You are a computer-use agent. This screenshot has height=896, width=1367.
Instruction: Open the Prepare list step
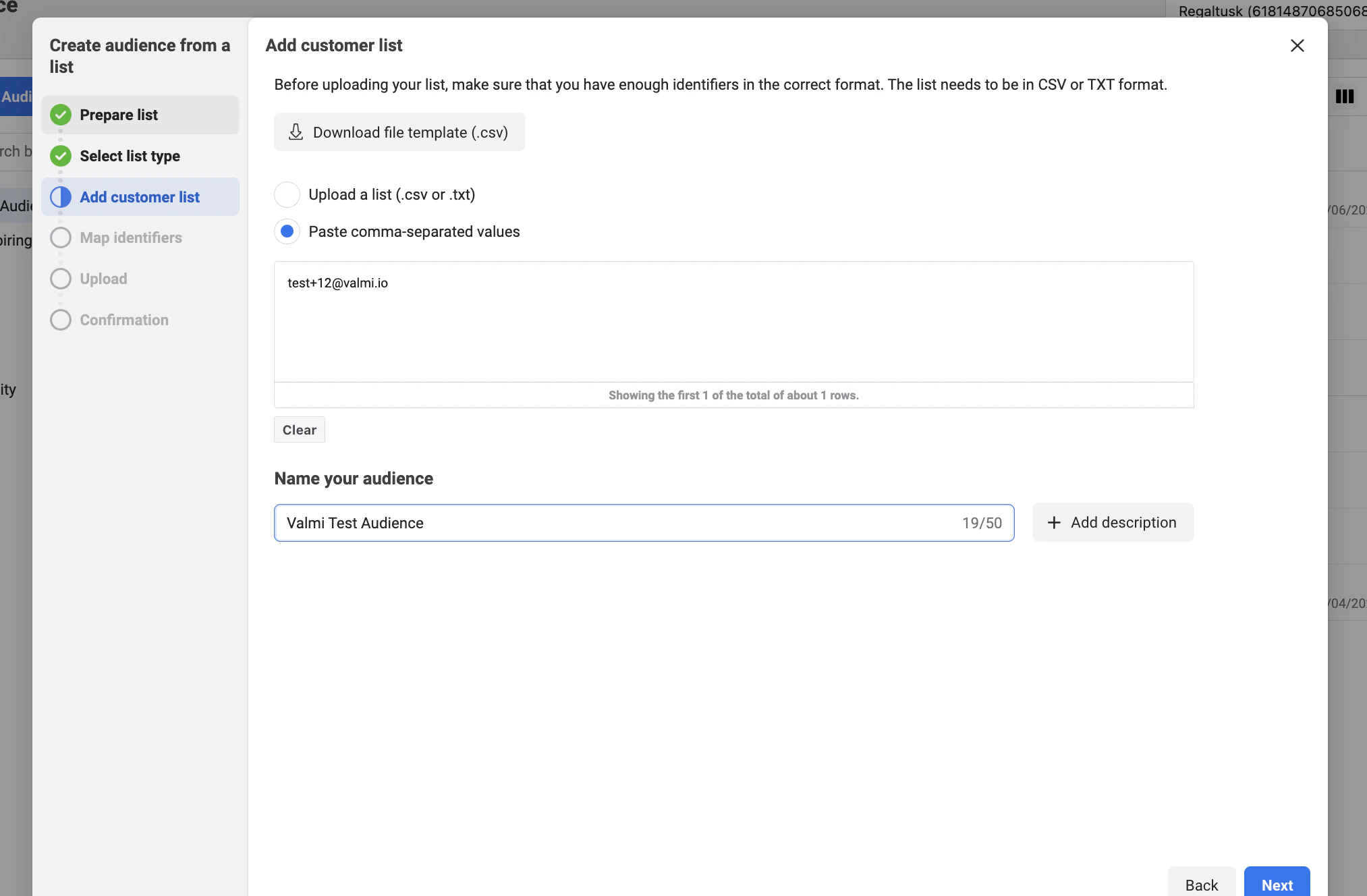tap(119, 115)
